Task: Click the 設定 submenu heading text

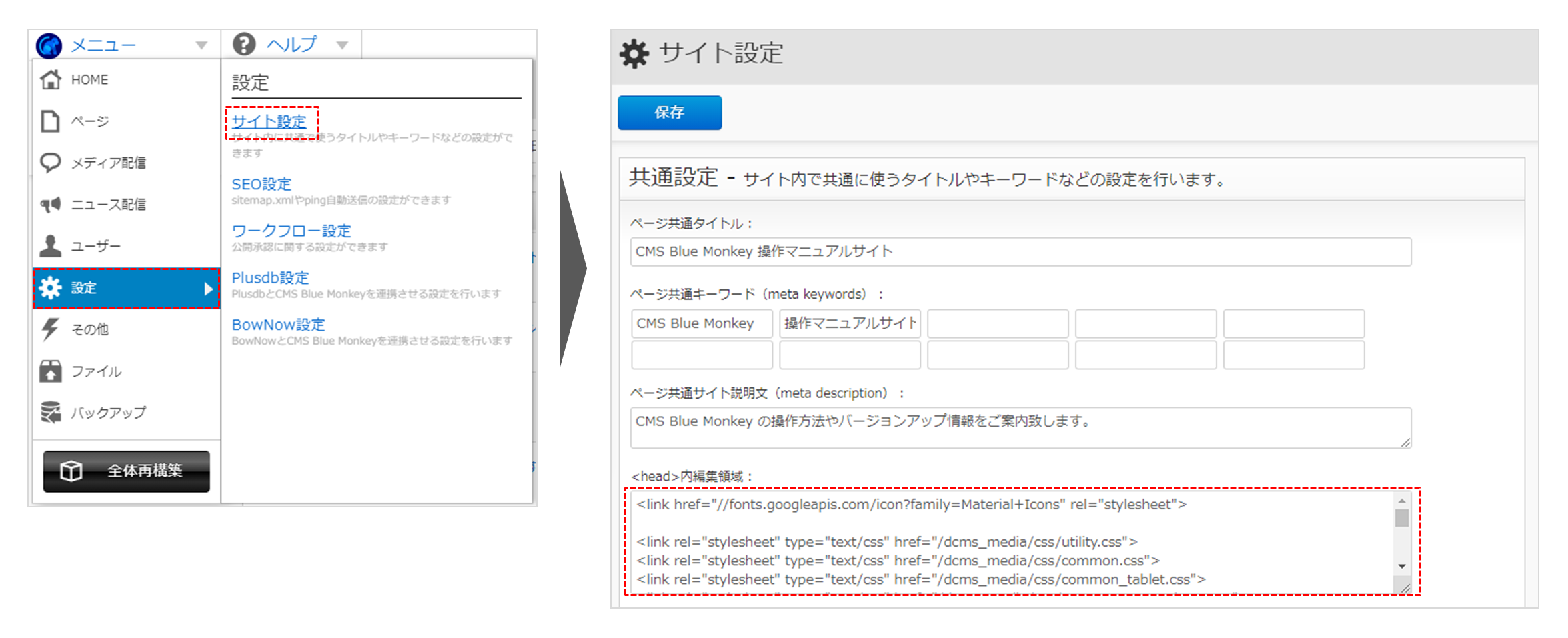Action: coord(251,83)
